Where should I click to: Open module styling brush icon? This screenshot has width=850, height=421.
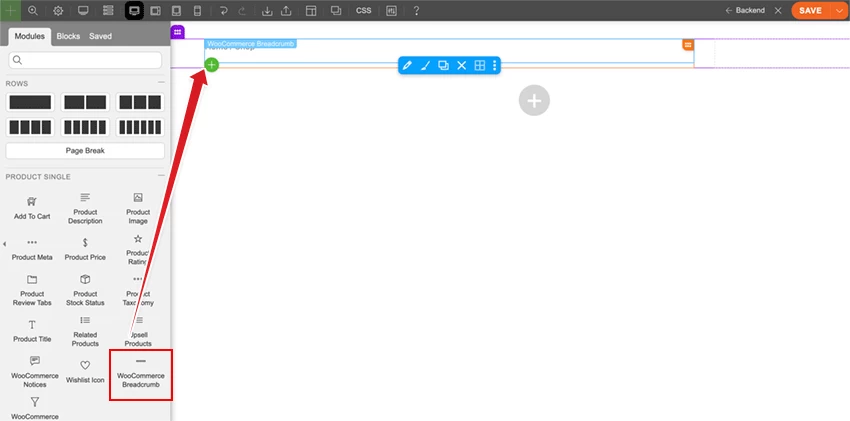pos(426,66)
